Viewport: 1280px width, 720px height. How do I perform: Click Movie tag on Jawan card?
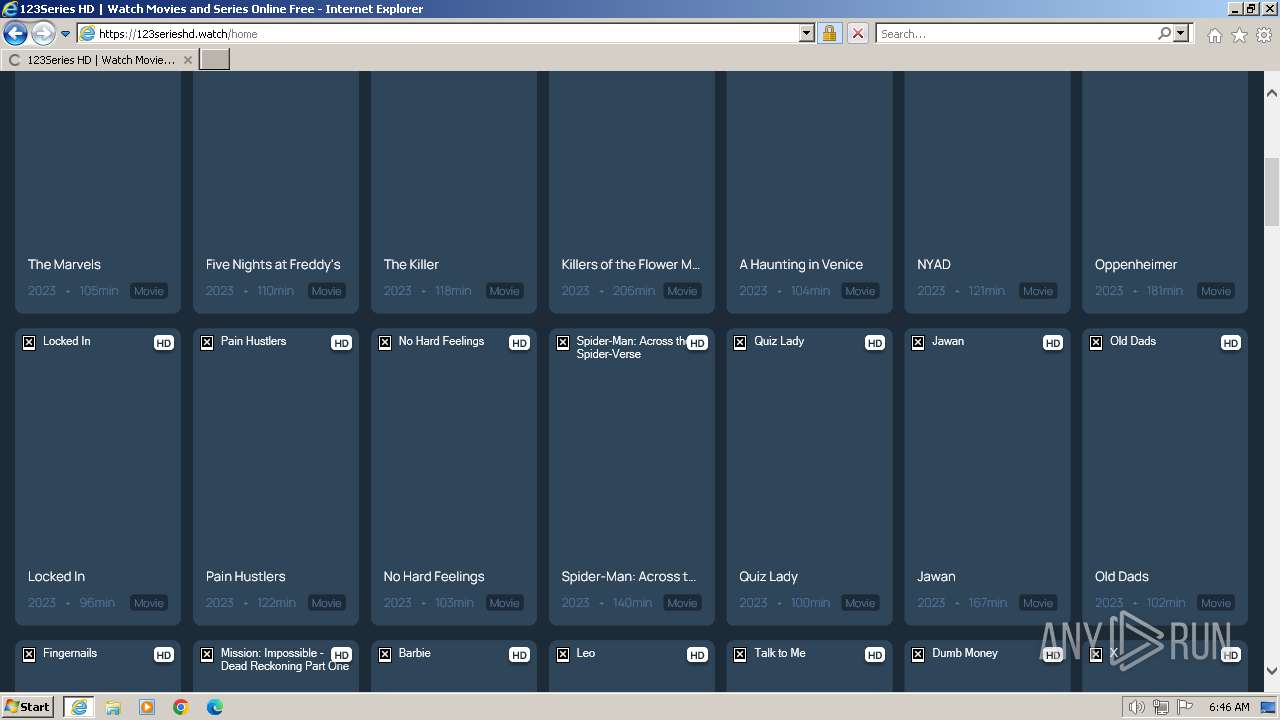point(1038,603)
